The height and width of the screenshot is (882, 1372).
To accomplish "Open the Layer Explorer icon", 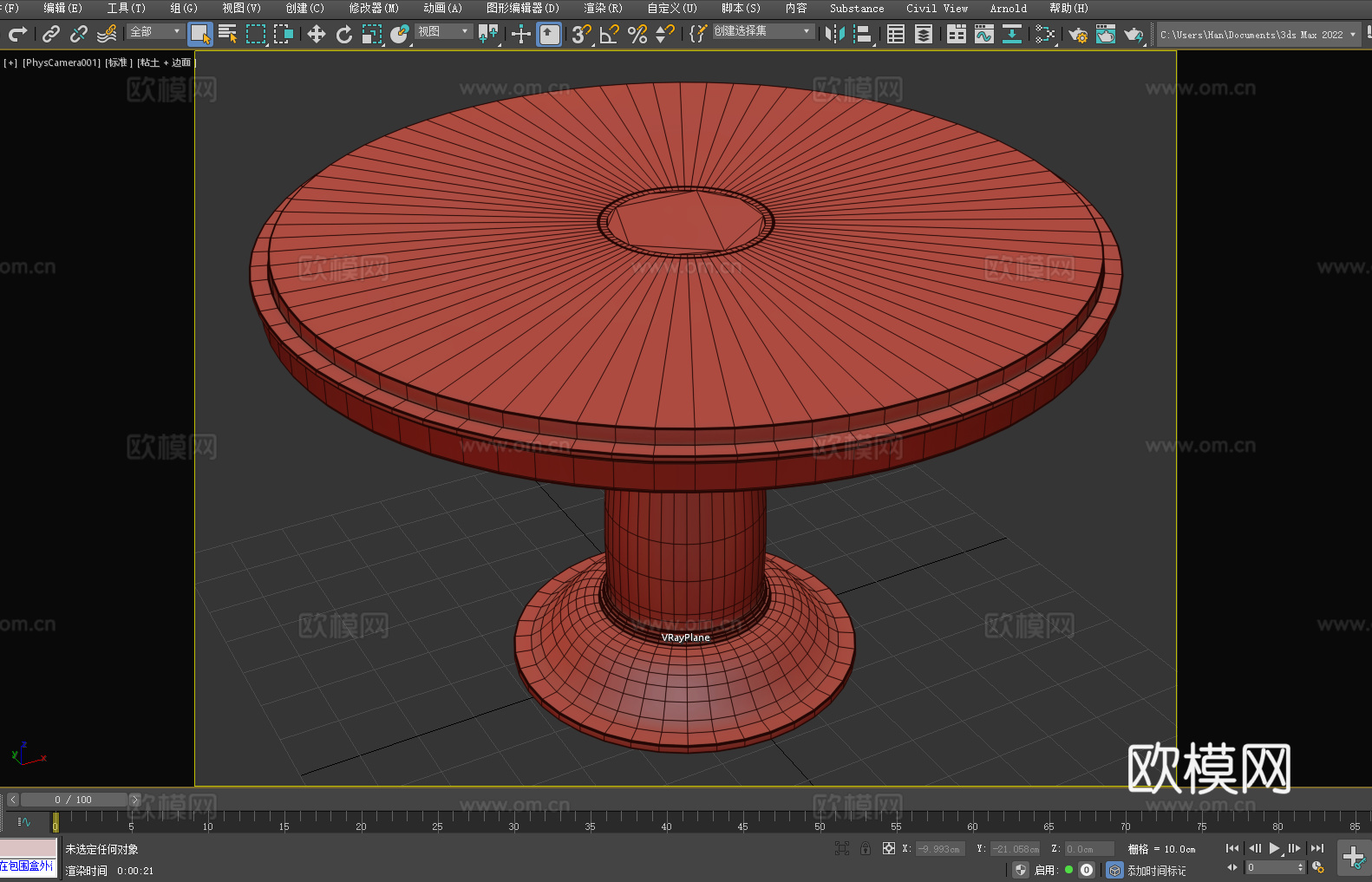I will (x=924, y=34).
